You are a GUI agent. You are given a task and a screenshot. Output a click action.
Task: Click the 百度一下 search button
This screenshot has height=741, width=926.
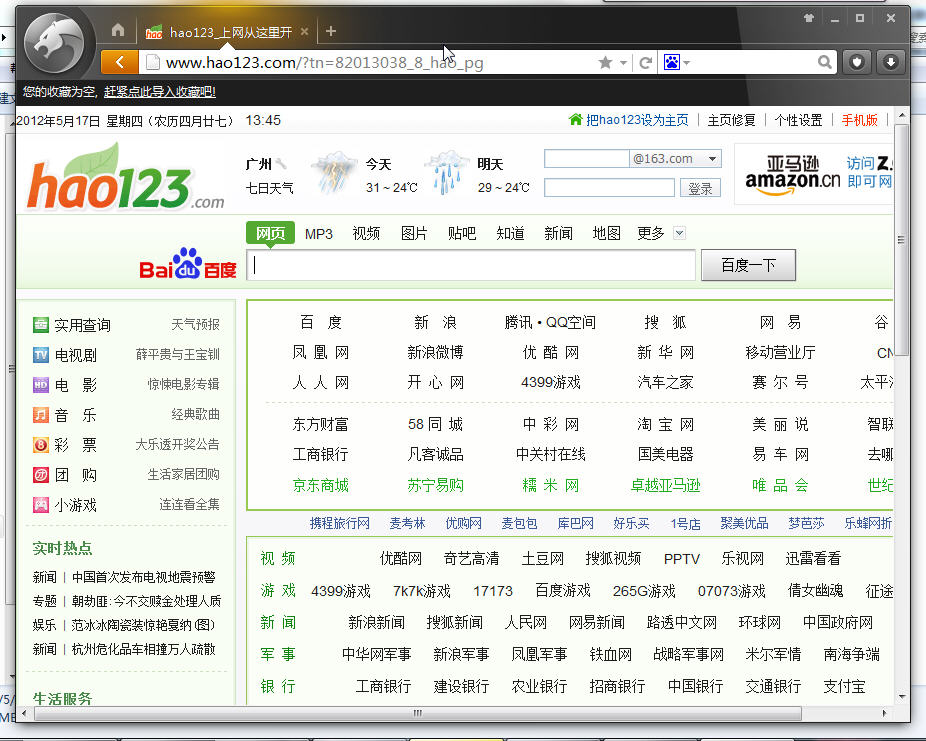(x=748, y=265)
